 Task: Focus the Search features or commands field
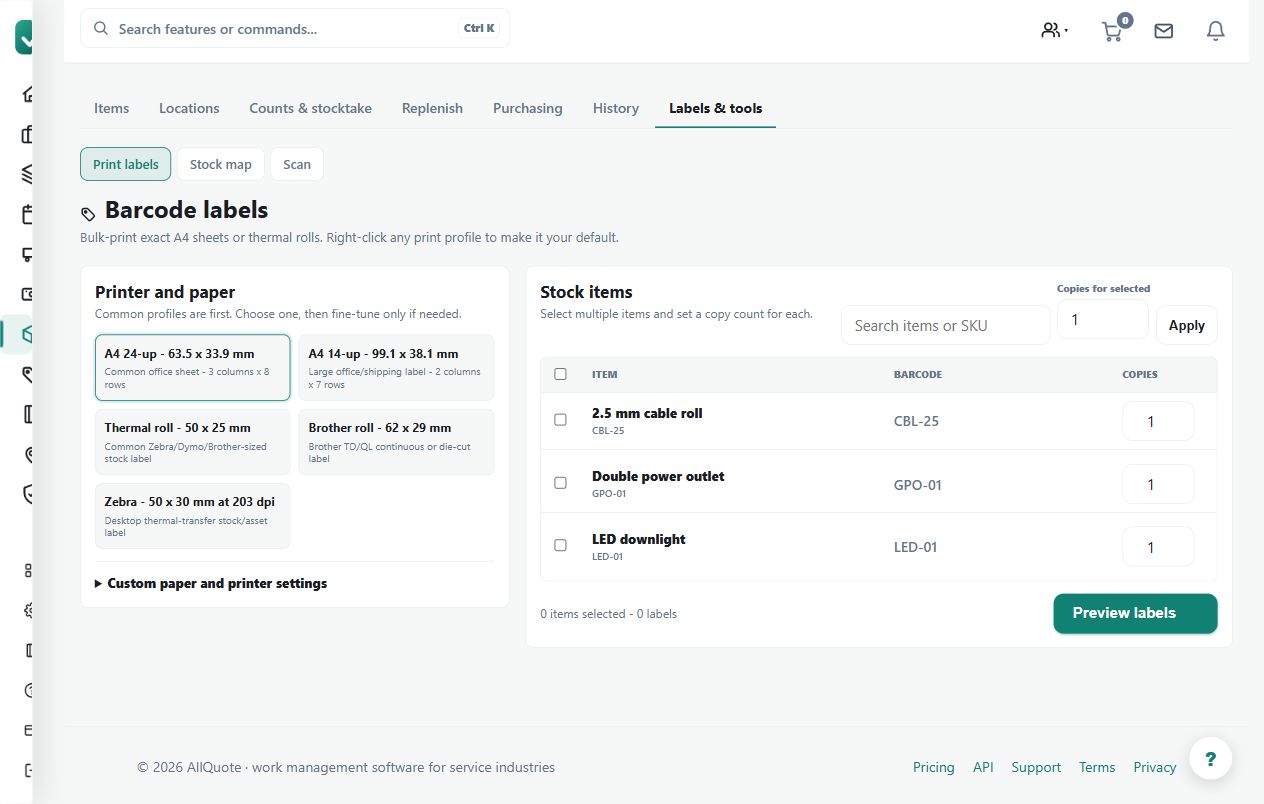pos(295,29)
